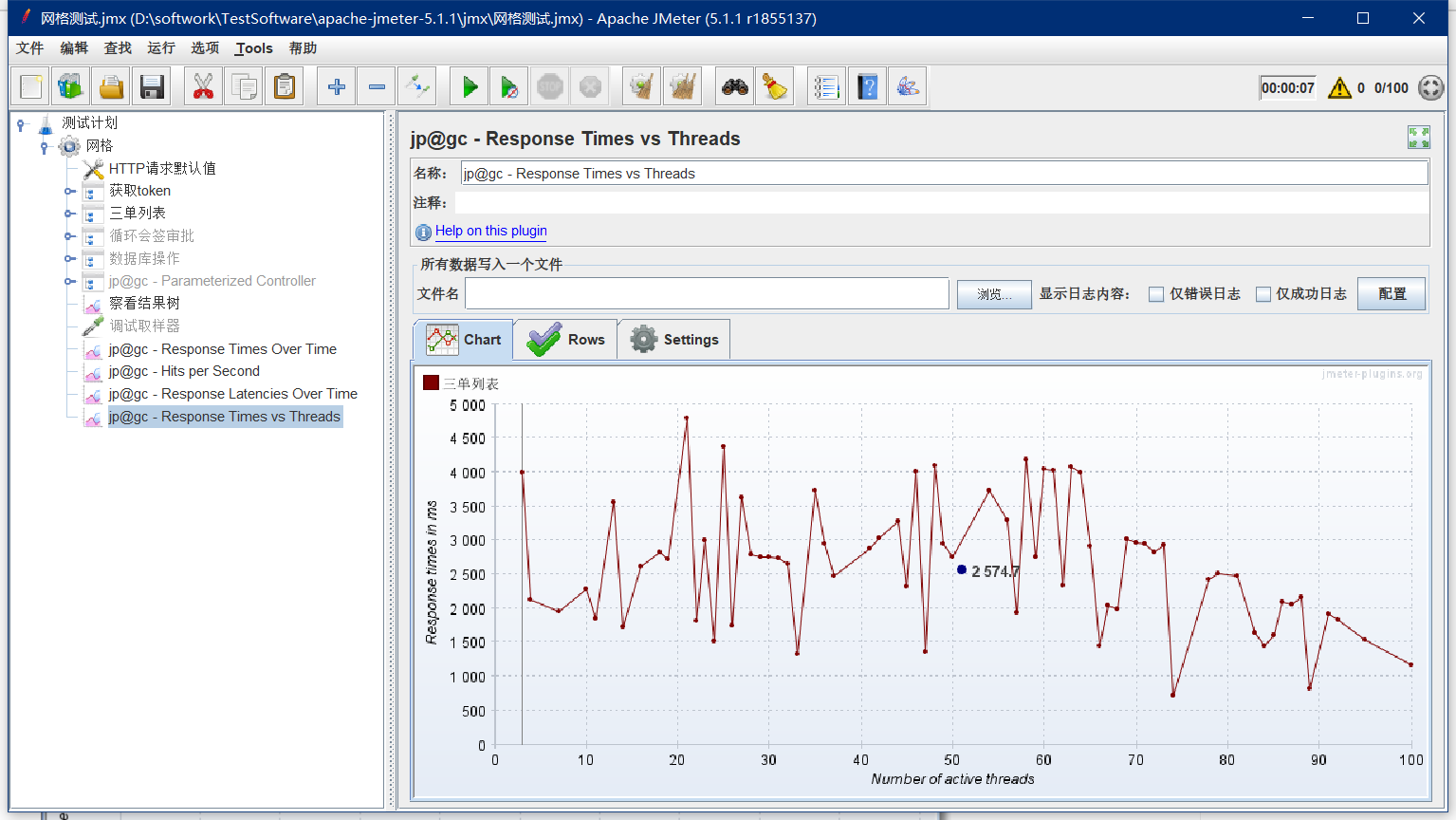Click the Help question mark icon
1456x820 pixels.
click(867, 87)
